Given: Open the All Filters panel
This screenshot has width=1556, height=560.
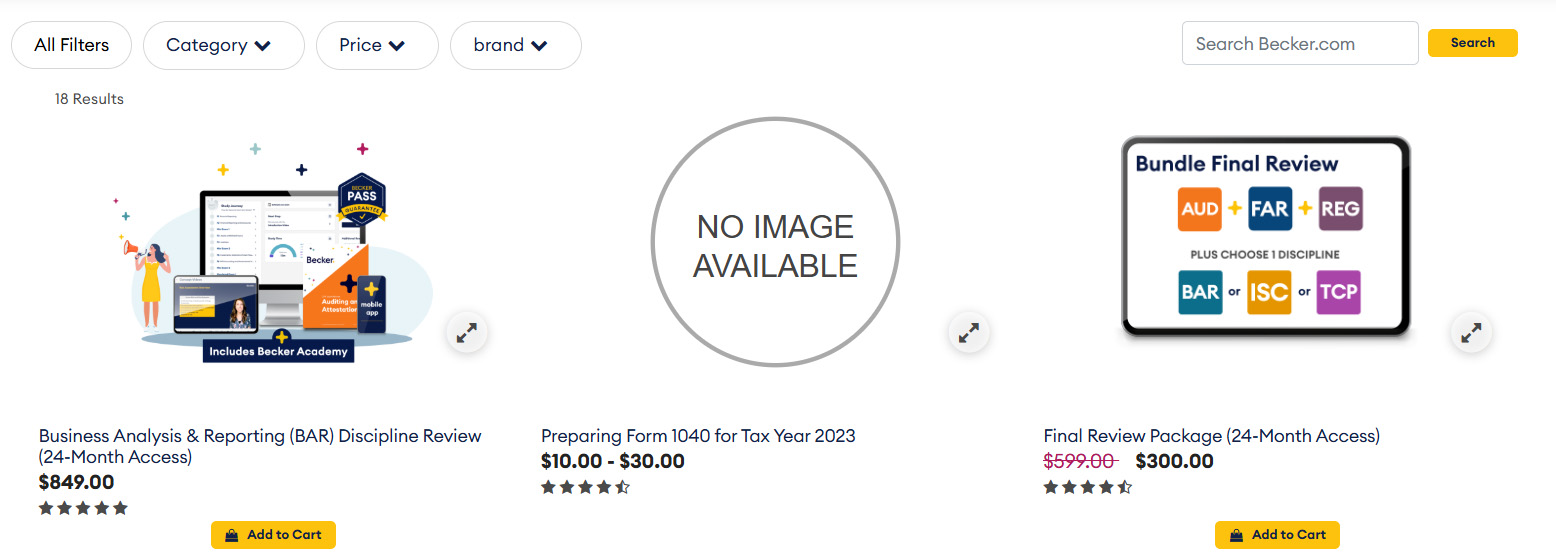Looking at the screenshot, I should pos(71,45).
